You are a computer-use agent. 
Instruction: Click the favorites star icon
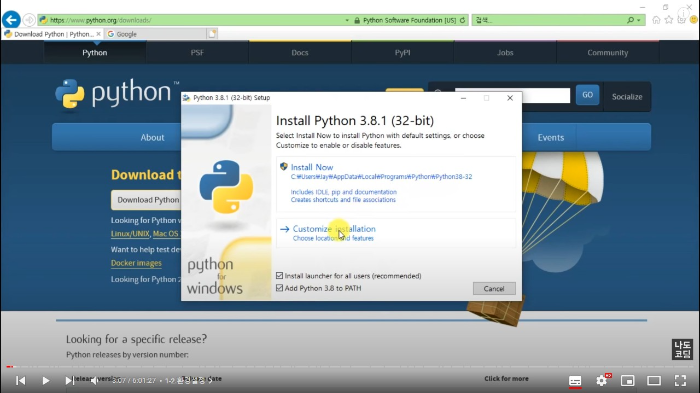(x=669, y=20)
